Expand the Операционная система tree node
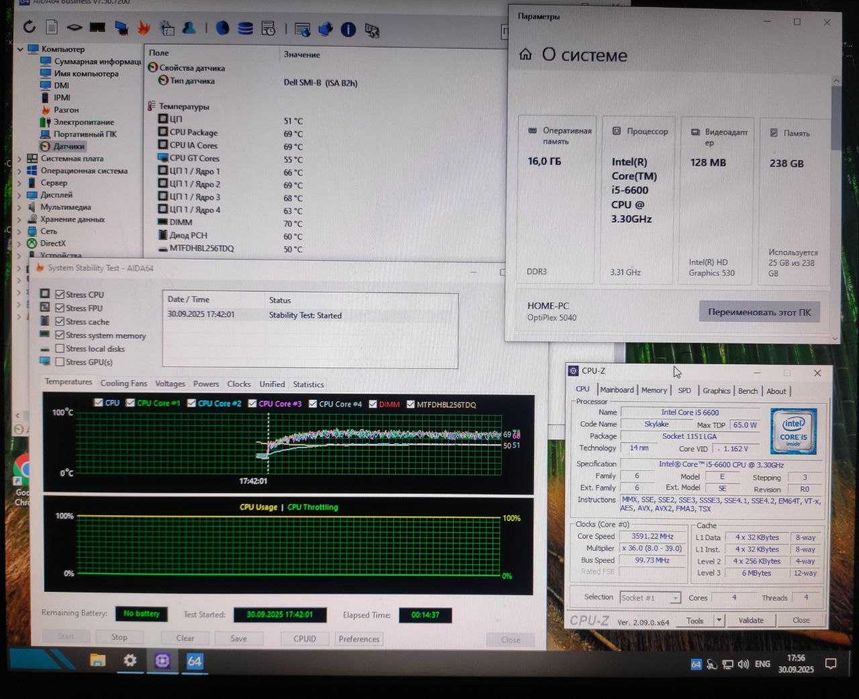The image size is (859, 699). (x=20, y=170)
